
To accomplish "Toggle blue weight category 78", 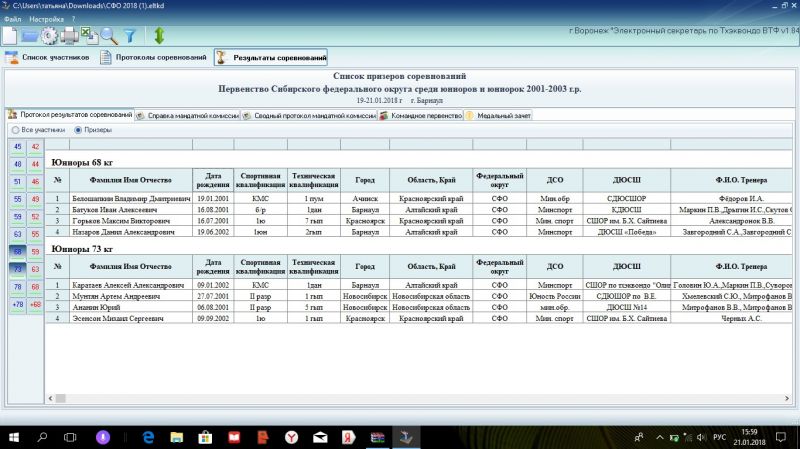I will [x=17, y=287].
